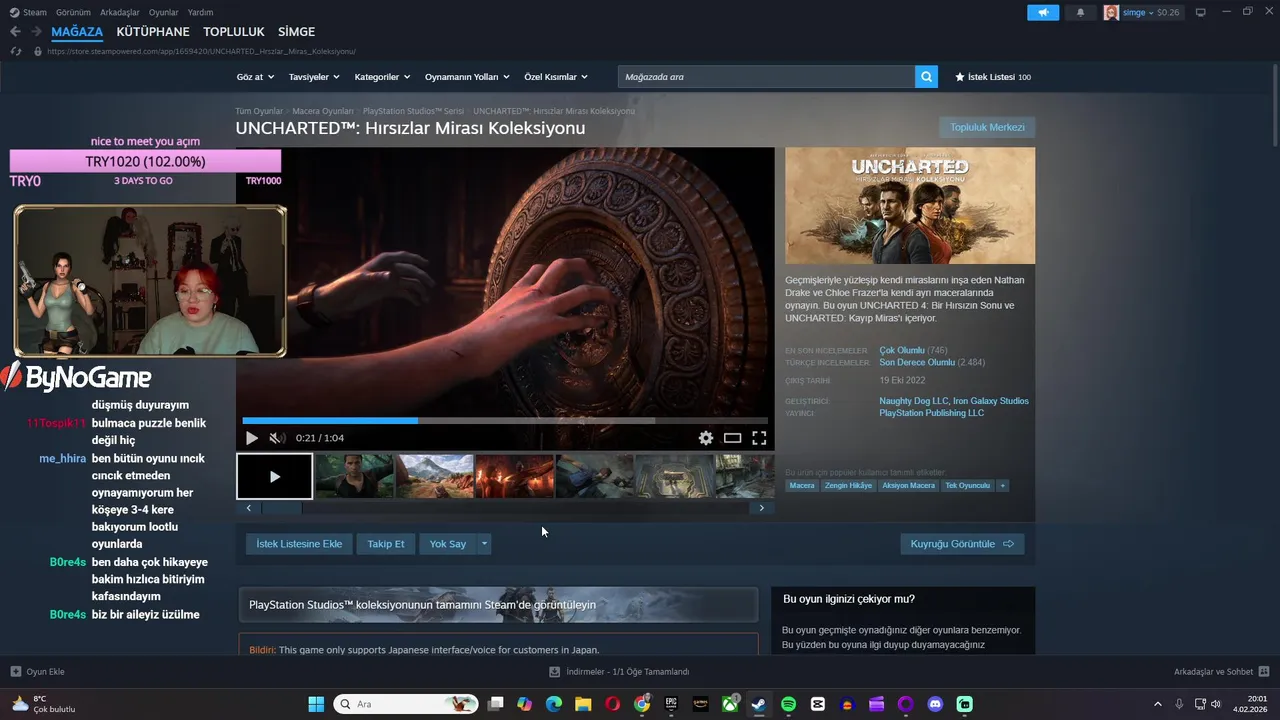
Task: Open Discord from the taskbar
Action: [x=935, y=704]
